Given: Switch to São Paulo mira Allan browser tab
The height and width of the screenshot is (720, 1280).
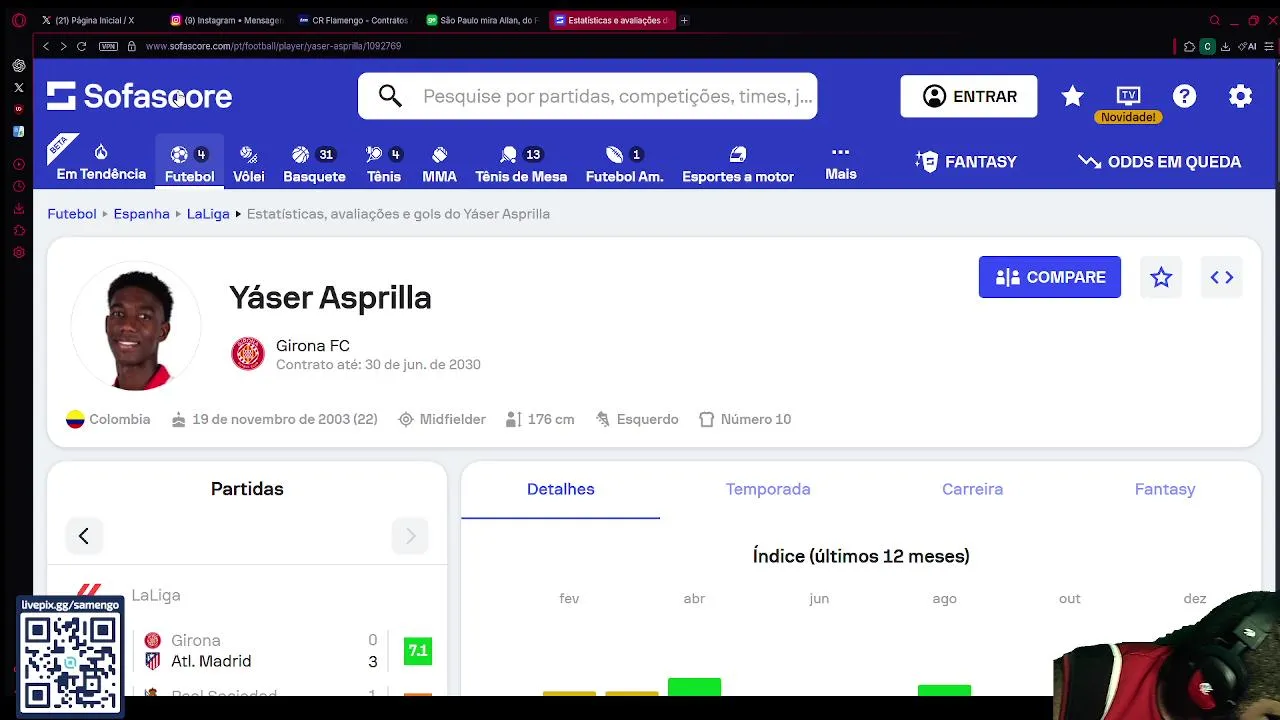Looking at the screenshot, I should point(482,20).
